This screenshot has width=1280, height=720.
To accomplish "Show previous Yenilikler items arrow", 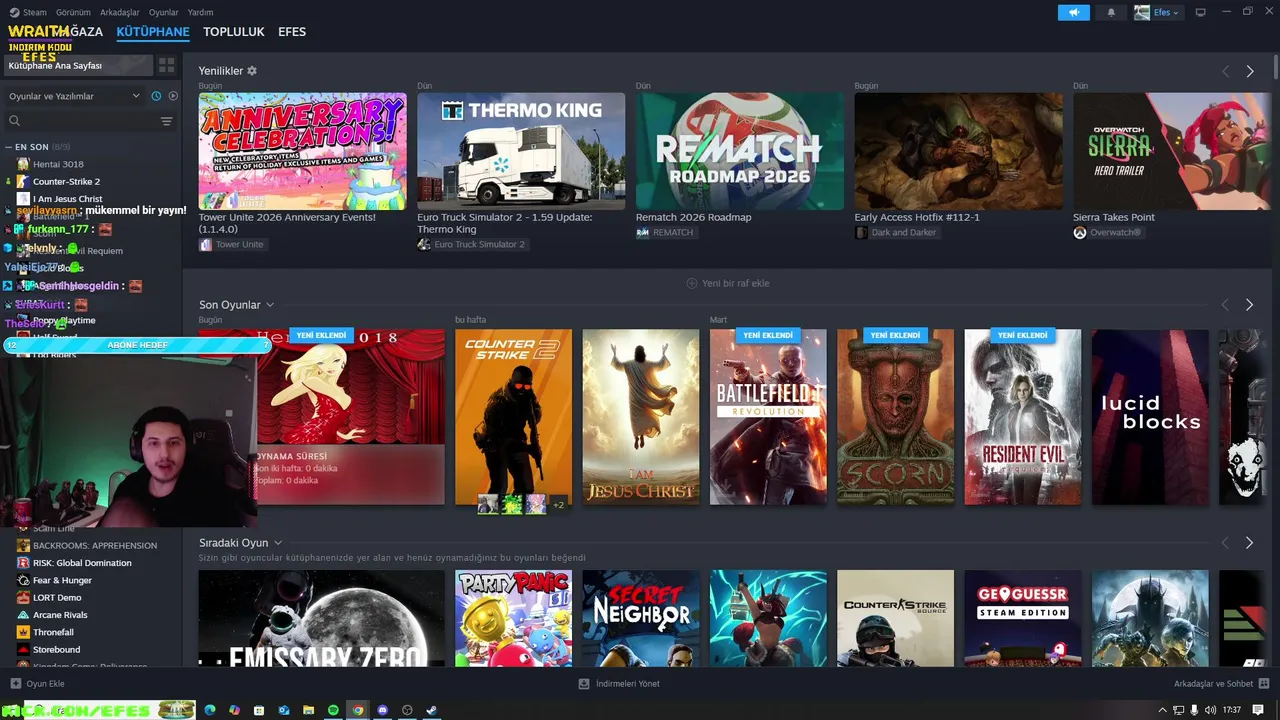I will [x=1225, y=72].
